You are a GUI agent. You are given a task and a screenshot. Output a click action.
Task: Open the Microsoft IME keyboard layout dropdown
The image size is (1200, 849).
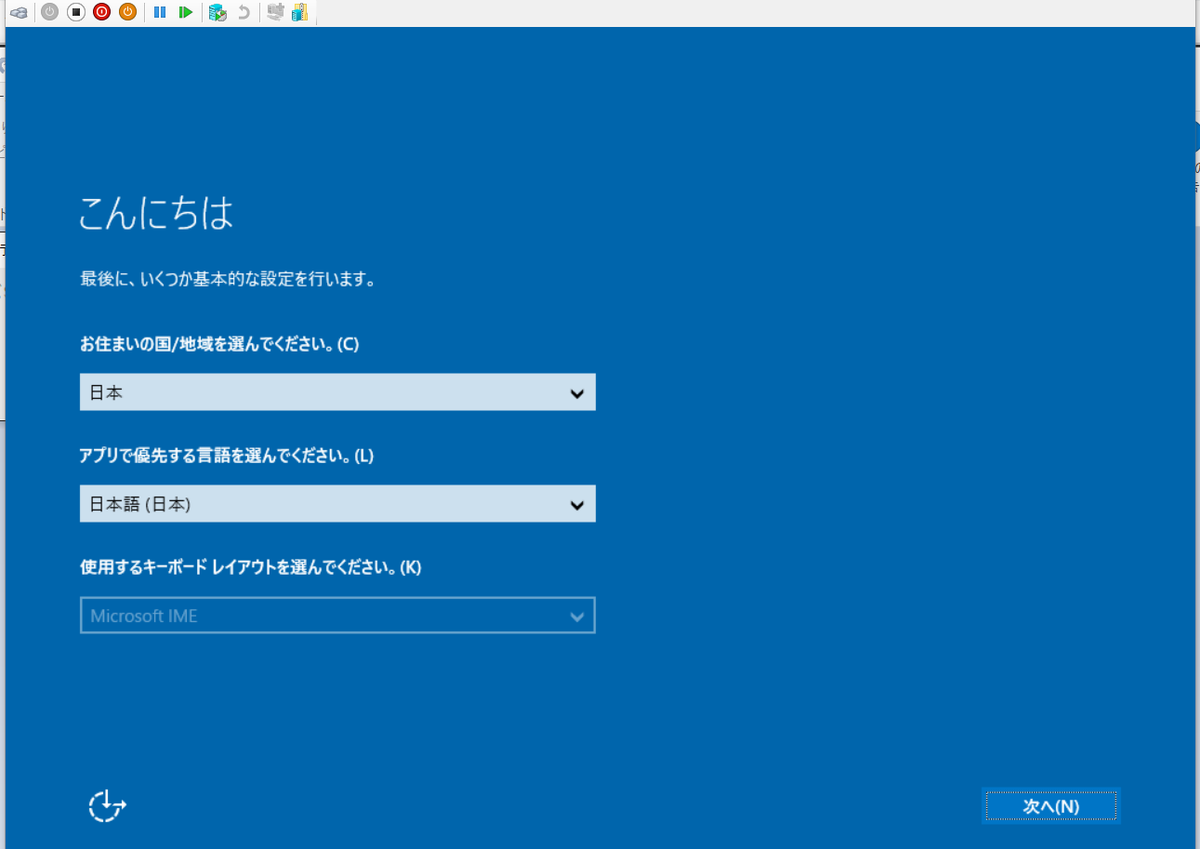[337, 615]
